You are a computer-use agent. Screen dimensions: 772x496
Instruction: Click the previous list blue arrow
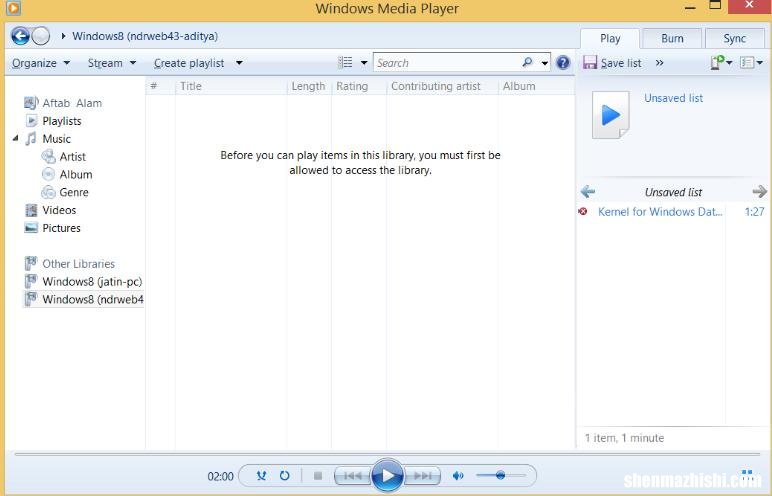pyautogui.click(x=588, y=192)
